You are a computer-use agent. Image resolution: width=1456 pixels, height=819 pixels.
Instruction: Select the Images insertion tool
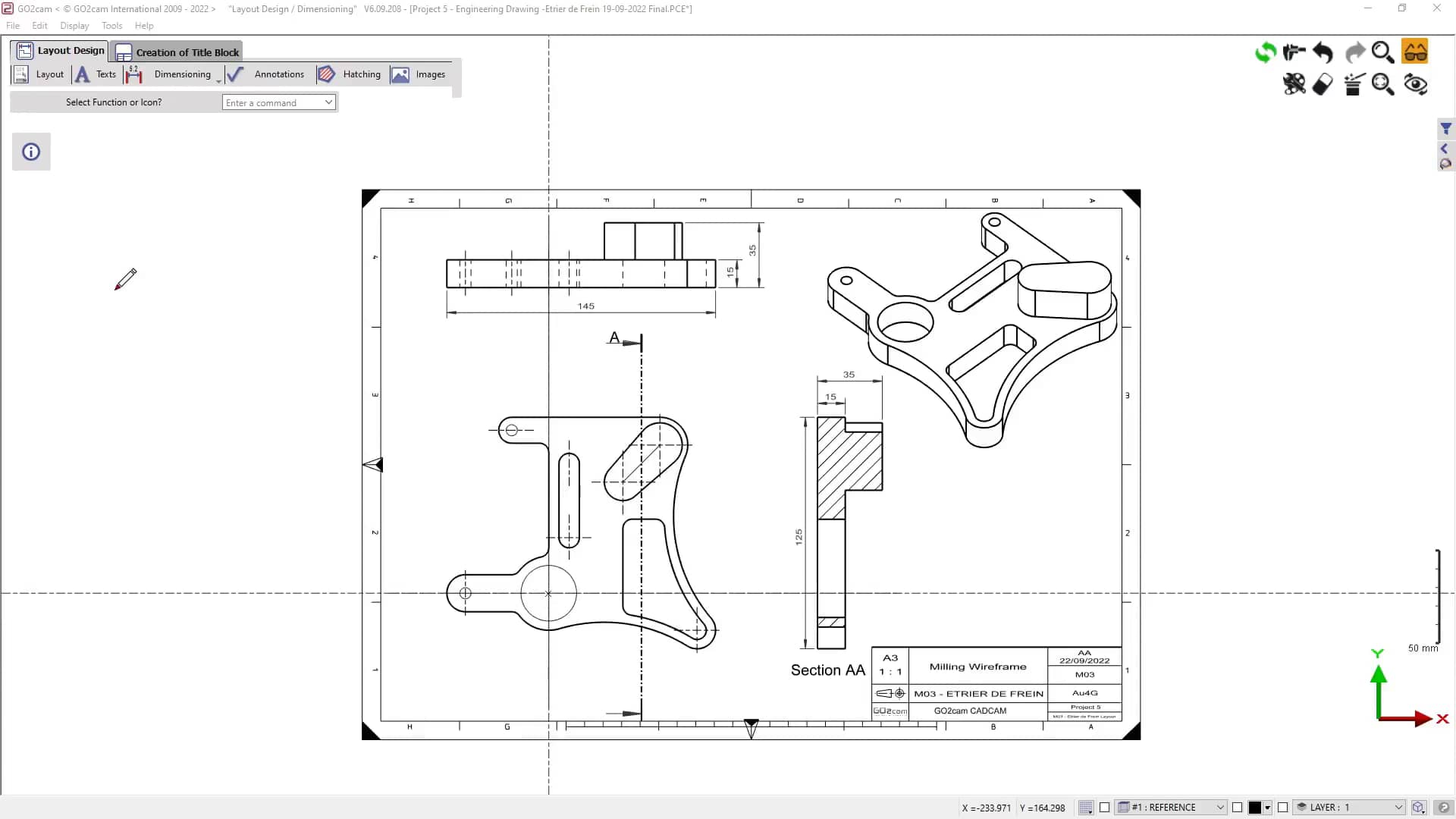click(x=419, y=74)
